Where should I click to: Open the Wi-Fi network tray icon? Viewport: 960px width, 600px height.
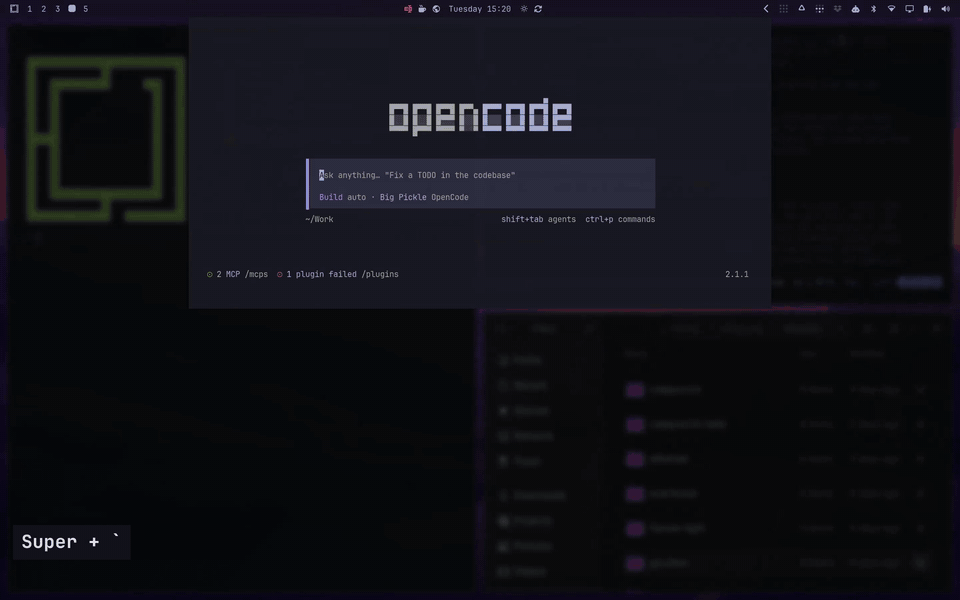click(891, 9)
